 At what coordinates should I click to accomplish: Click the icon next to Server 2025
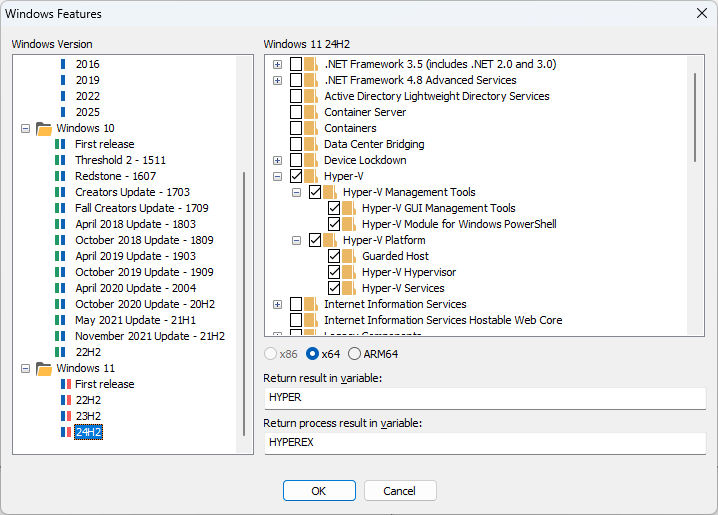click(x=63, y=112)
